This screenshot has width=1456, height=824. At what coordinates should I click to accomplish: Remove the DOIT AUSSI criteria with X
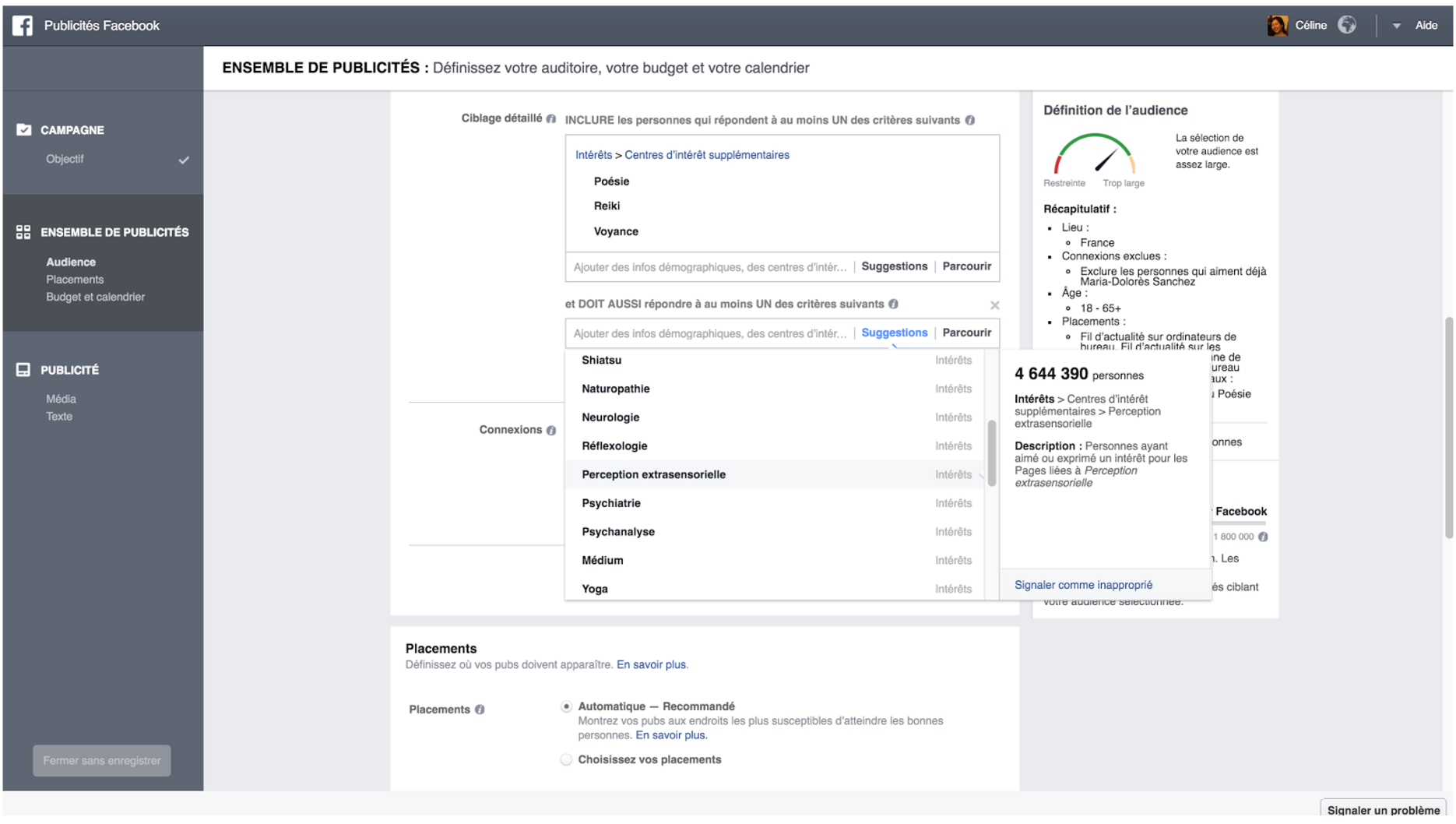coord(995,305)
